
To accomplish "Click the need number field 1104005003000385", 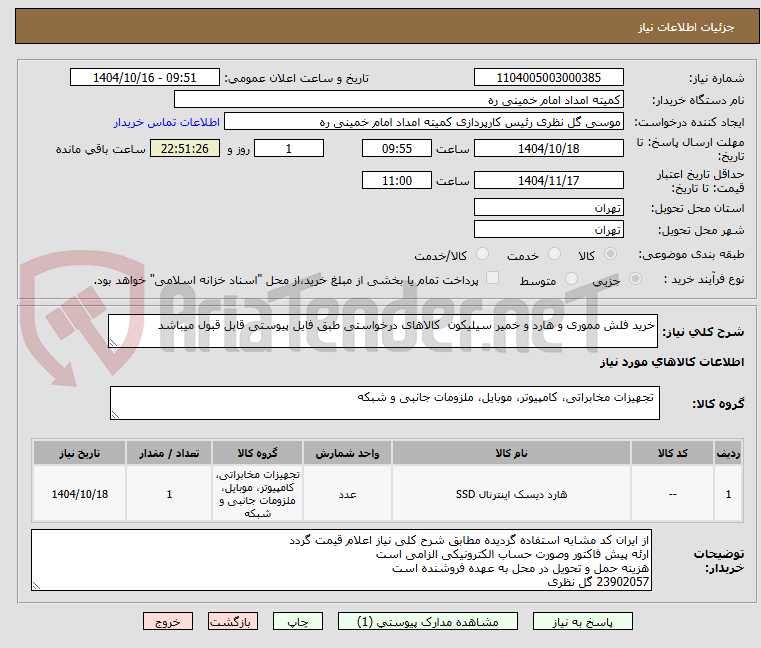I will click(548, 78).
